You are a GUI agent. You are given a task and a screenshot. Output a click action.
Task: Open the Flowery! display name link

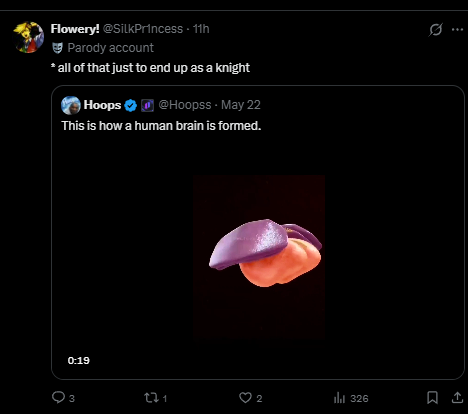point(75,29)
